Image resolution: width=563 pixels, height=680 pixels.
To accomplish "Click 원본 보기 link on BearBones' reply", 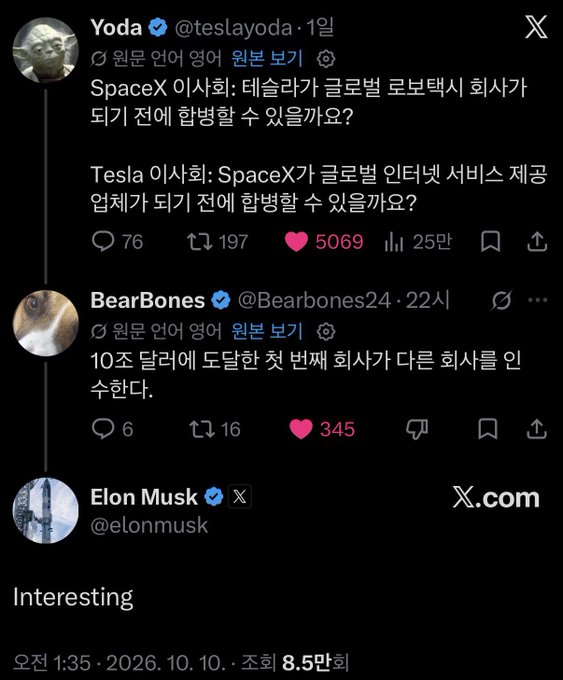I will (x=267, y=331).
